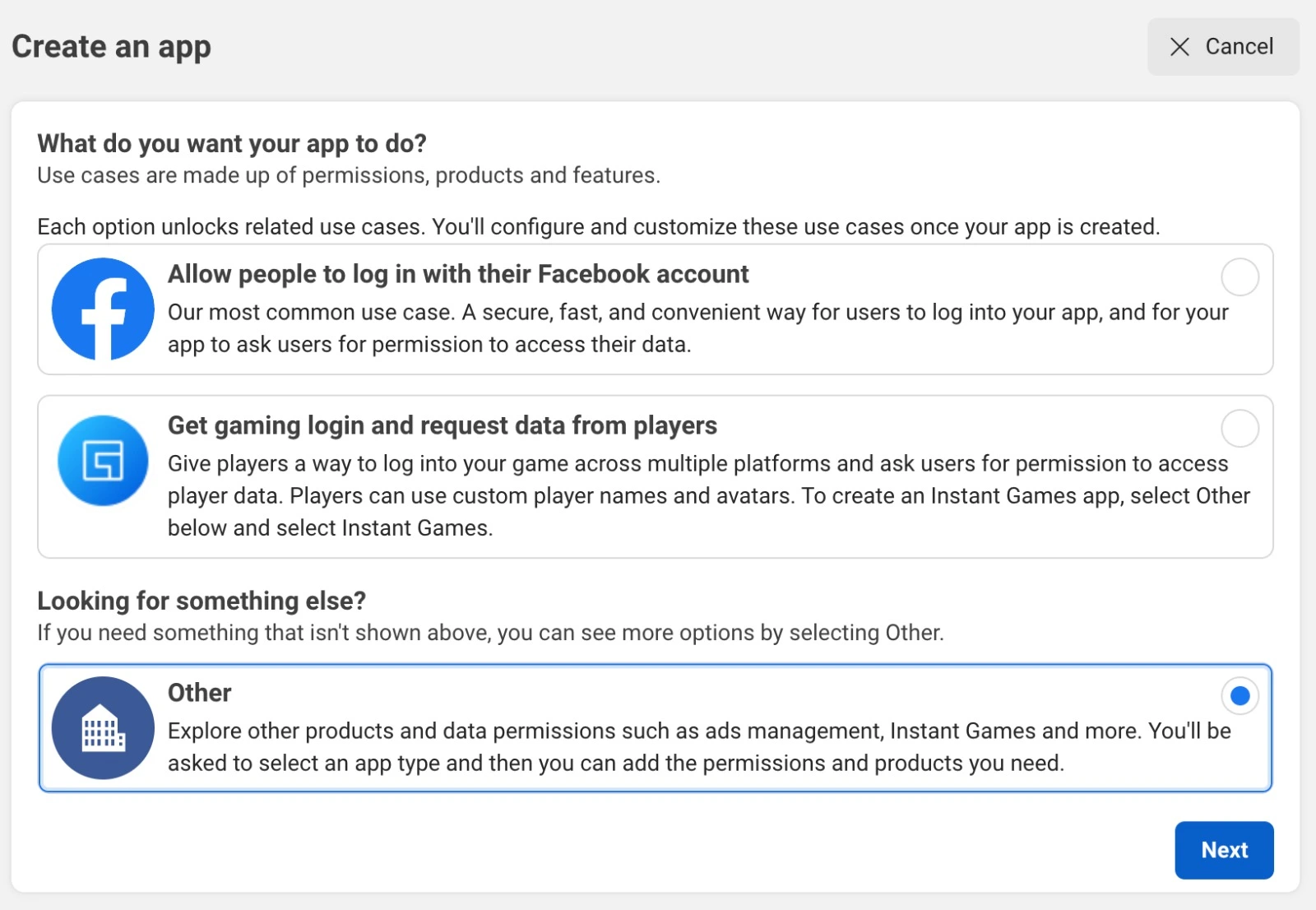Select the gaming login radio button
The image size is (1316, 910).
pyautogui.click(x=1240, y=428)
